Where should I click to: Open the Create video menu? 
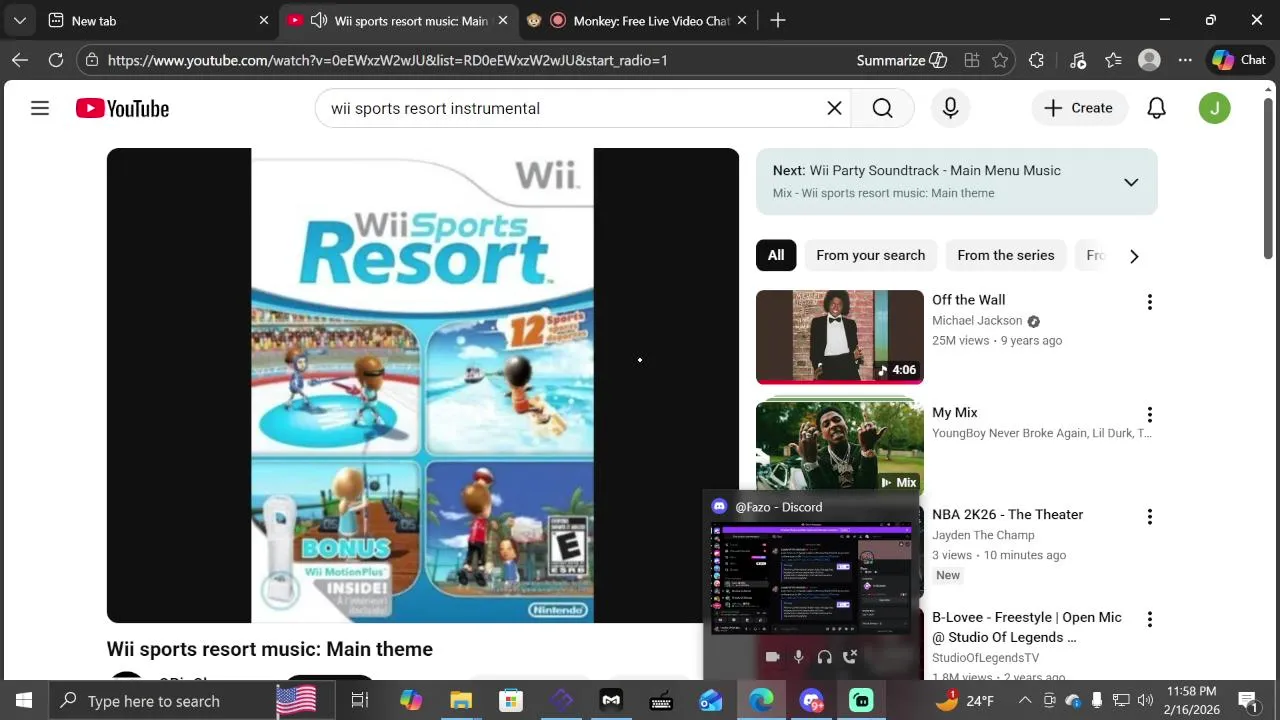coord(1079,108)
